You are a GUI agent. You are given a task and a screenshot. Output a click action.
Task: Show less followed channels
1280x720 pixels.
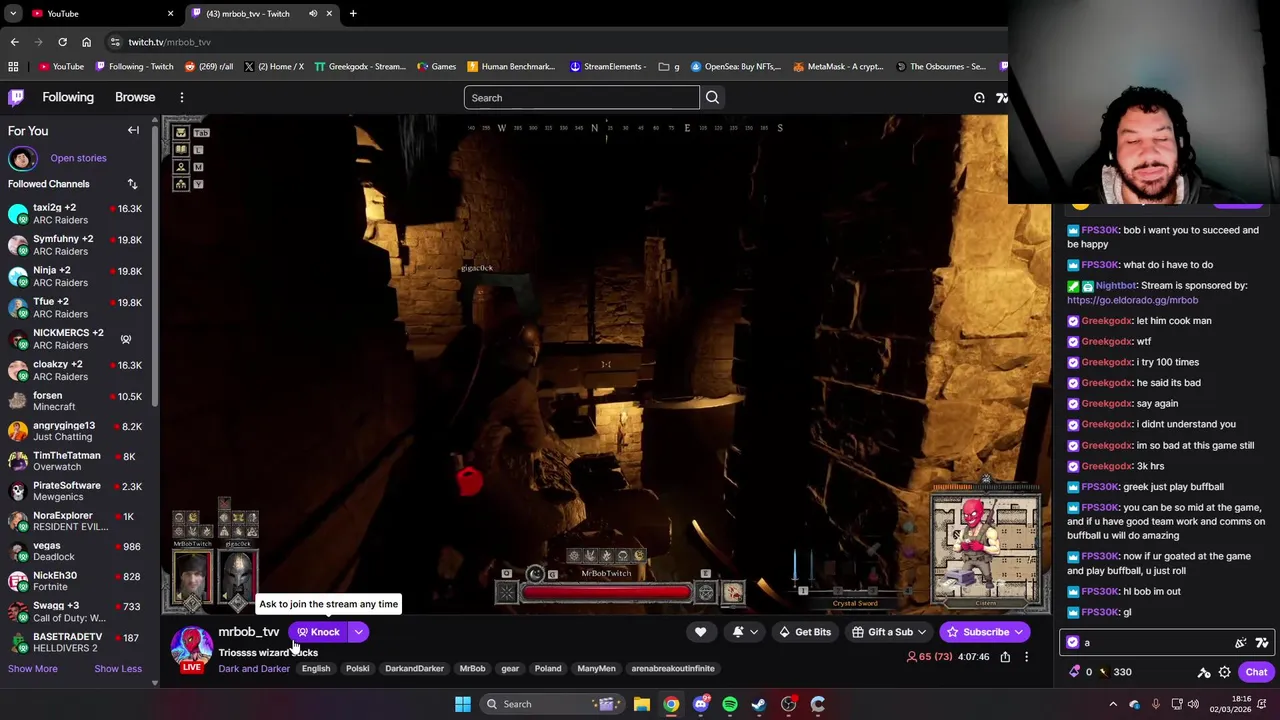pyautogui.click(x=118, y=669)
